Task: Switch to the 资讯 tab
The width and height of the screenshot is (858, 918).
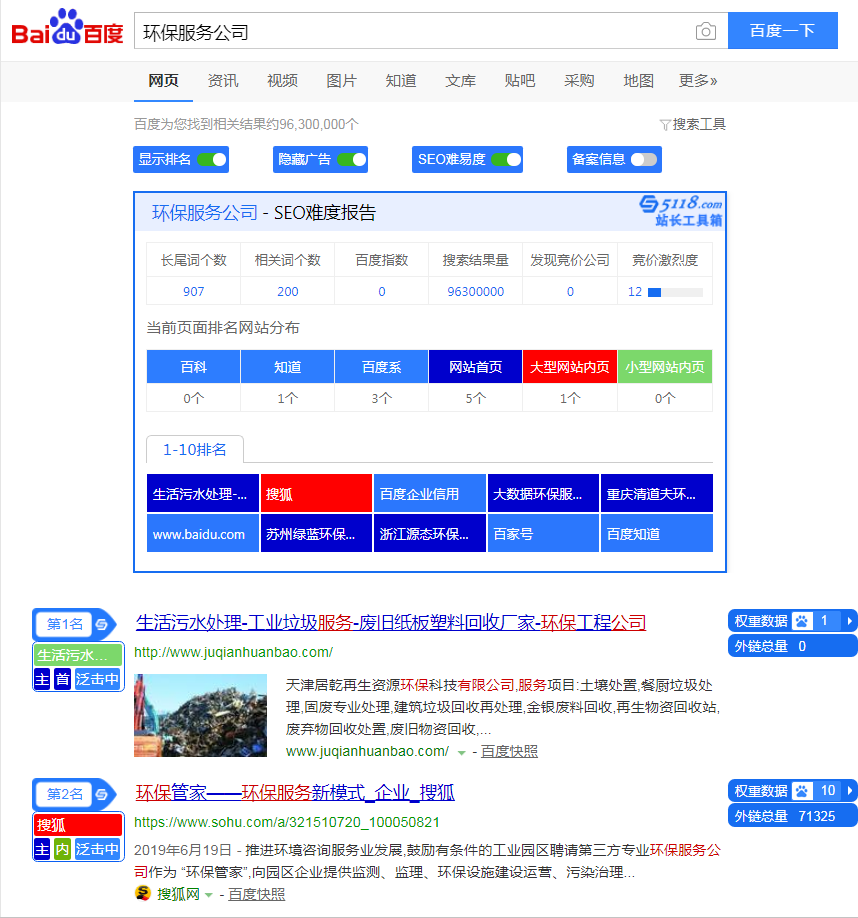Action: point(223,81)
